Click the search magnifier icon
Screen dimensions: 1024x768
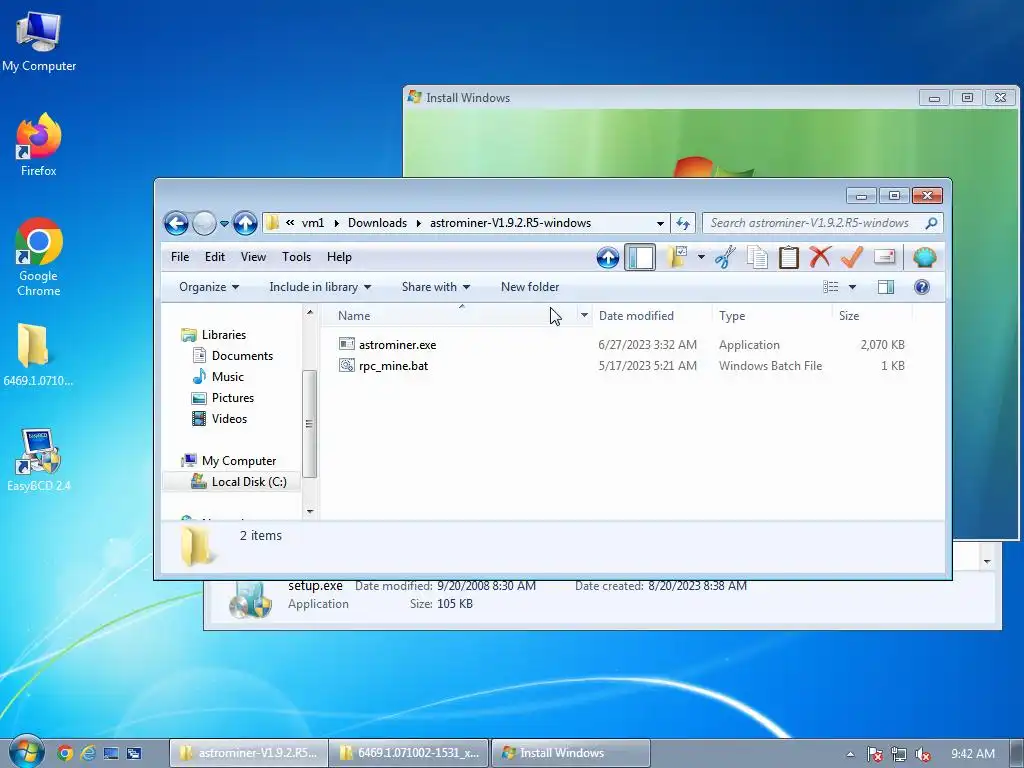(x=931, y=223)
